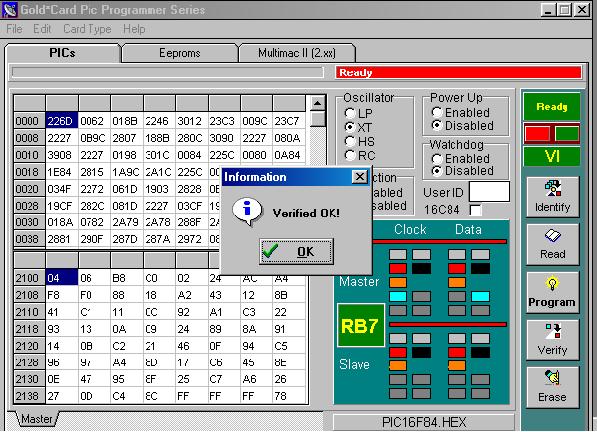Select the PICs tab

(62, 53)
